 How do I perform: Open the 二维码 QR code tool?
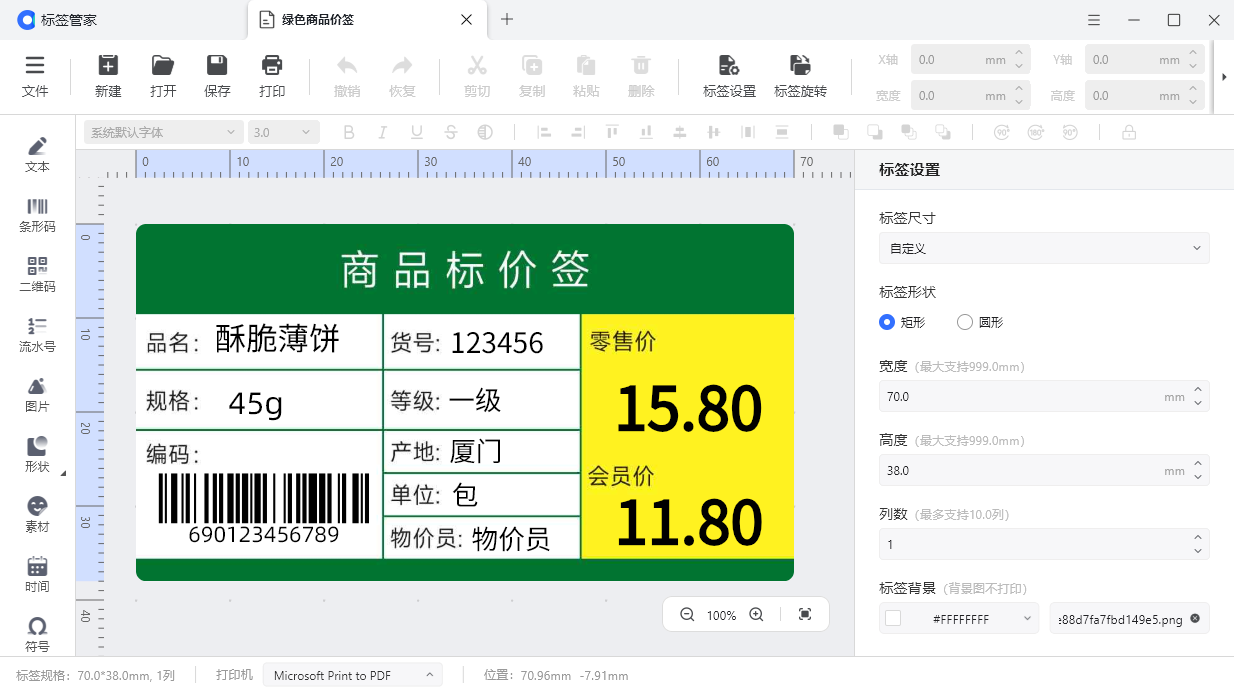[x=37, y=272]
